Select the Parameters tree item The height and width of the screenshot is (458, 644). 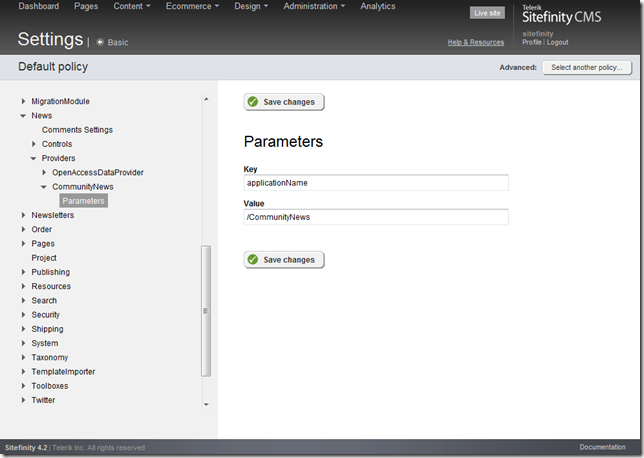(x=83, y=201)
